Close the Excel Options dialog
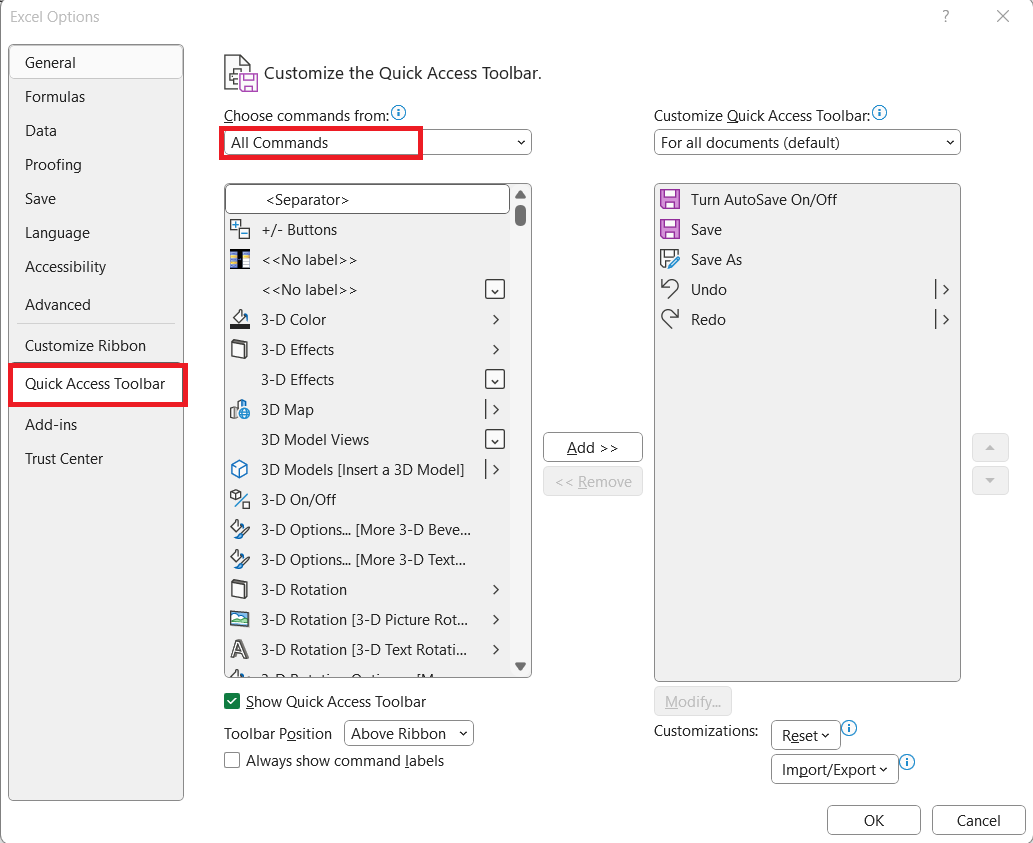Image resolution: width=1033 pixels, height=843 pixels. pos(1003,16)
